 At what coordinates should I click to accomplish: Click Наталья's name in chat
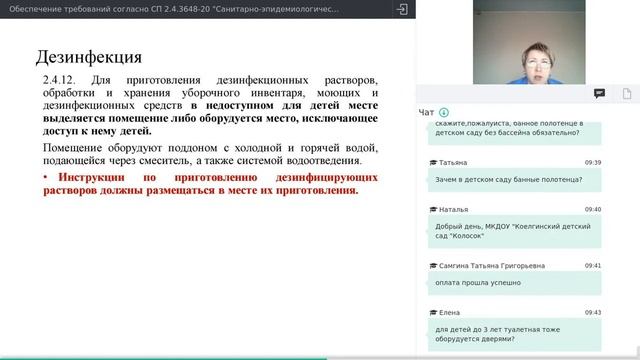point(453,209)
